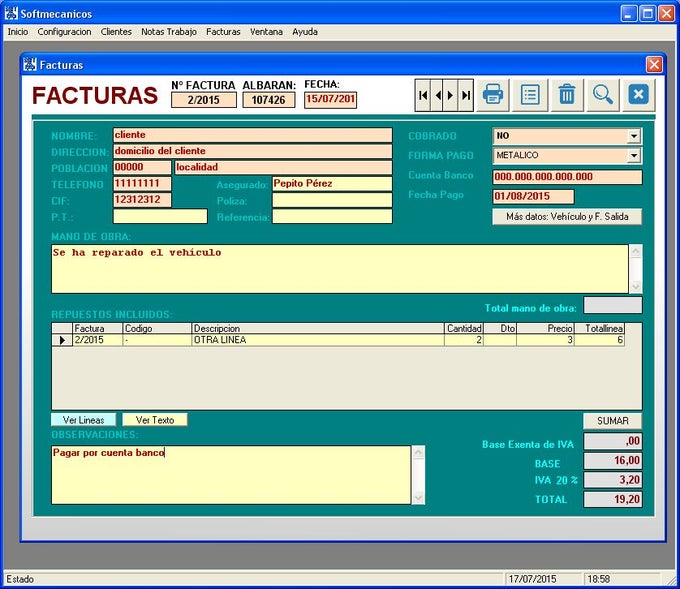Screen dimensions: 680x589
Task: Click the ALBARAN number field
Action: 268,100
